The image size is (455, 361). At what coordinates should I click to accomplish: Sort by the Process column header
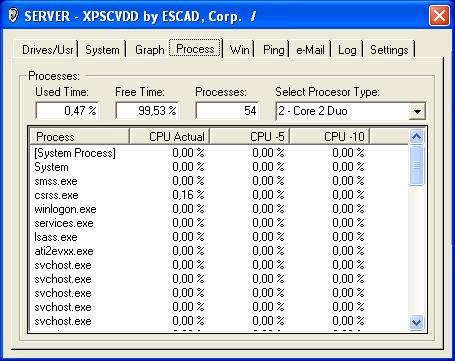point(79,136)
